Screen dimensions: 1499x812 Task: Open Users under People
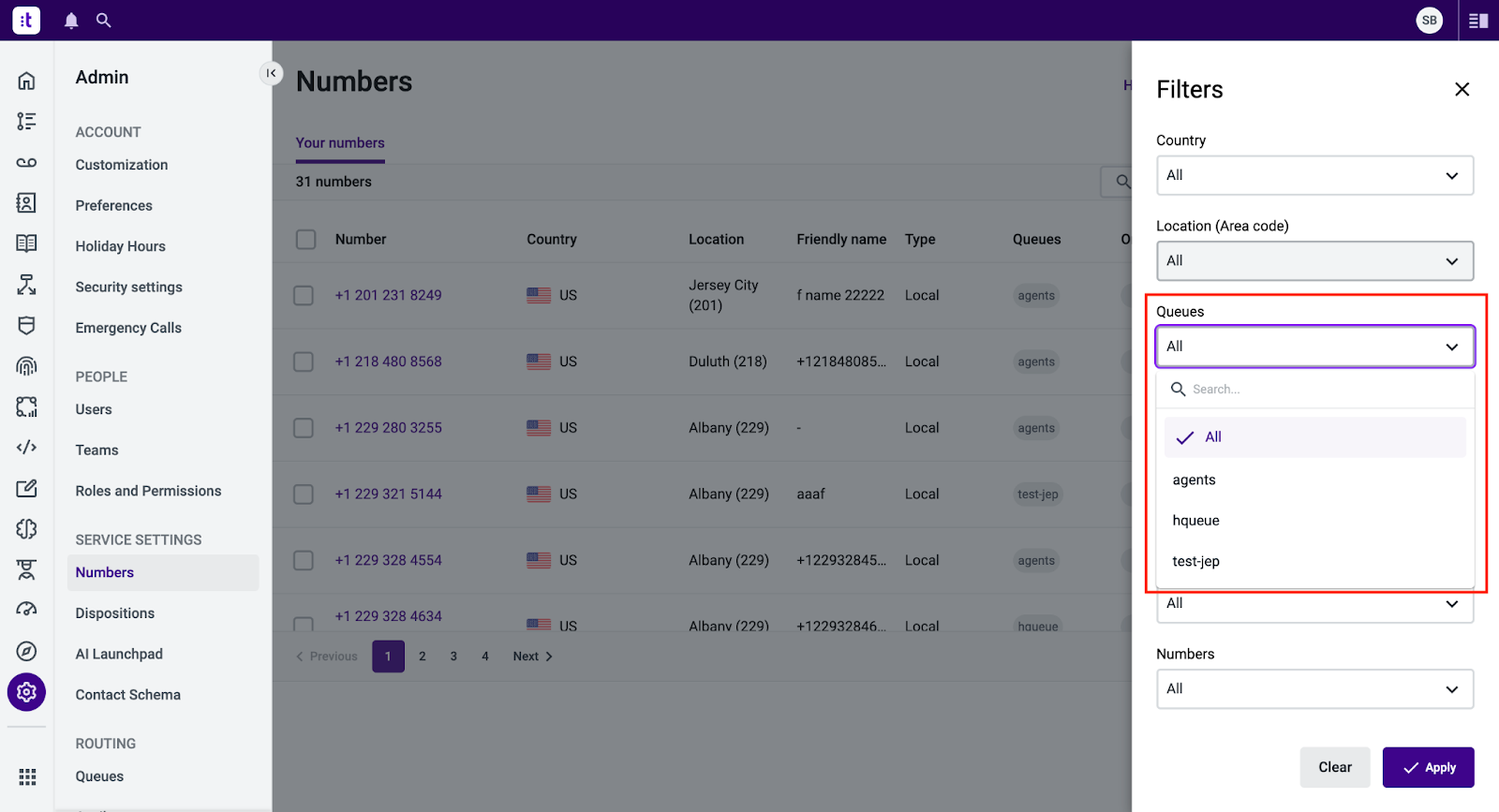pos(94,409)
